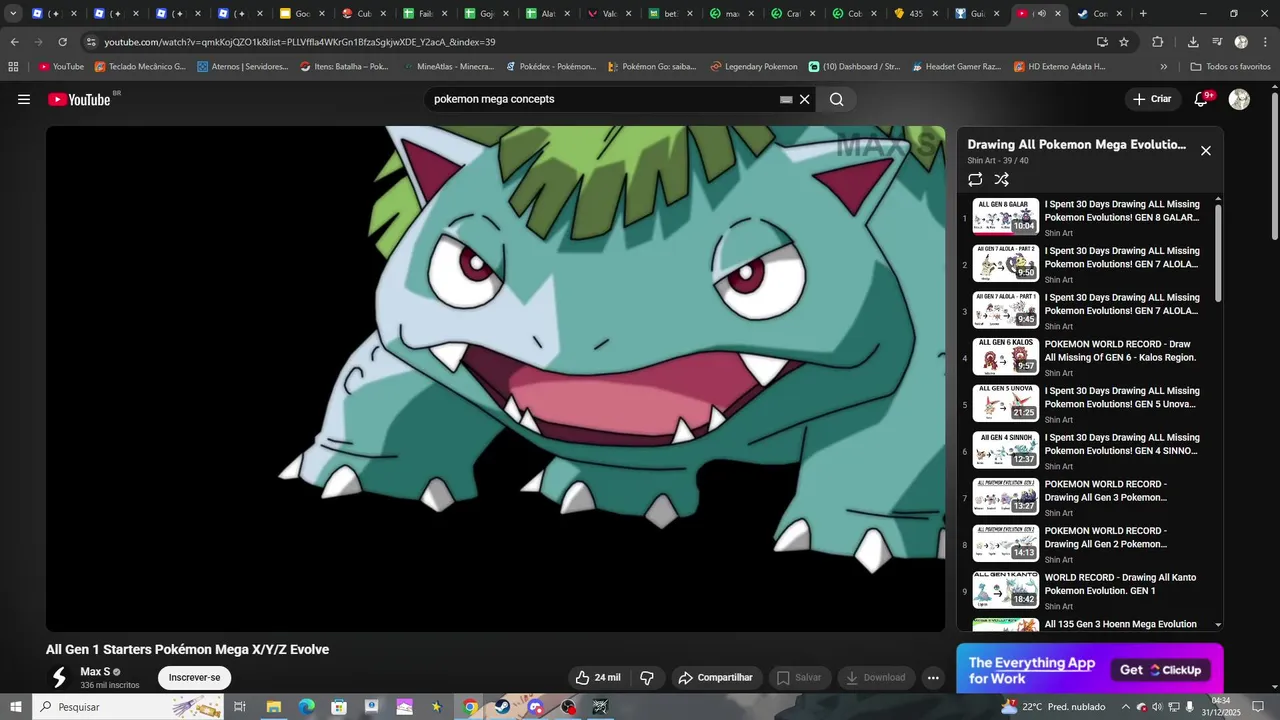Image resolution: width=1280 pixels, height=720 pixels.
Task: Dislike the video with thumbs down
Action: (647, 677)
